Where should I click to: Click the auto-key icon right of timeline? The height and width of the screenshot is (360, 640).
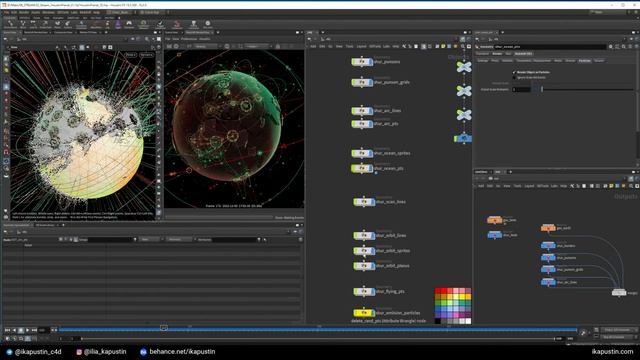click(584, 333)
